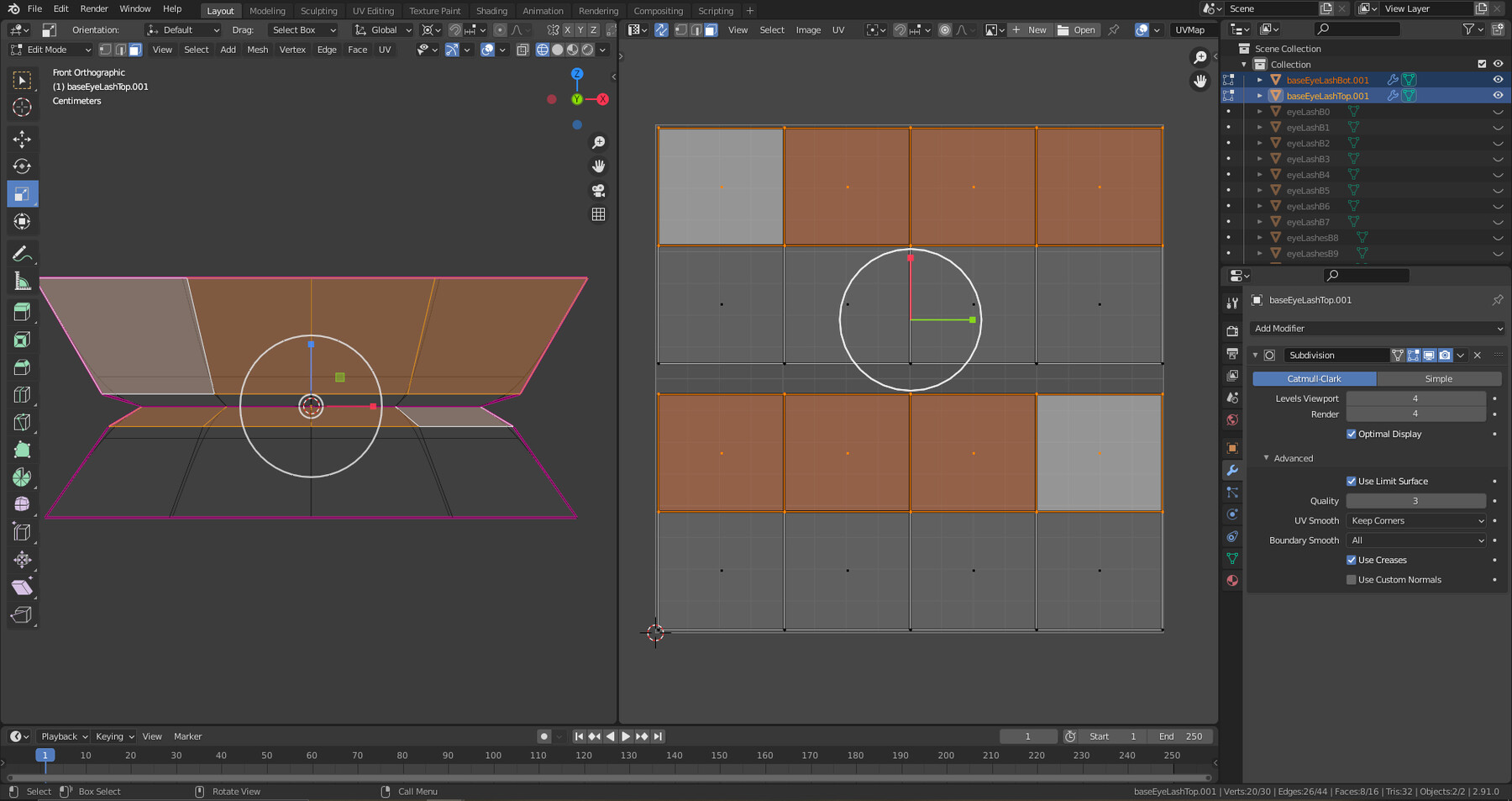Viewport: 1512px width, 801px height.
Task: Activate the Transform tool
Action: pos(22,222)
